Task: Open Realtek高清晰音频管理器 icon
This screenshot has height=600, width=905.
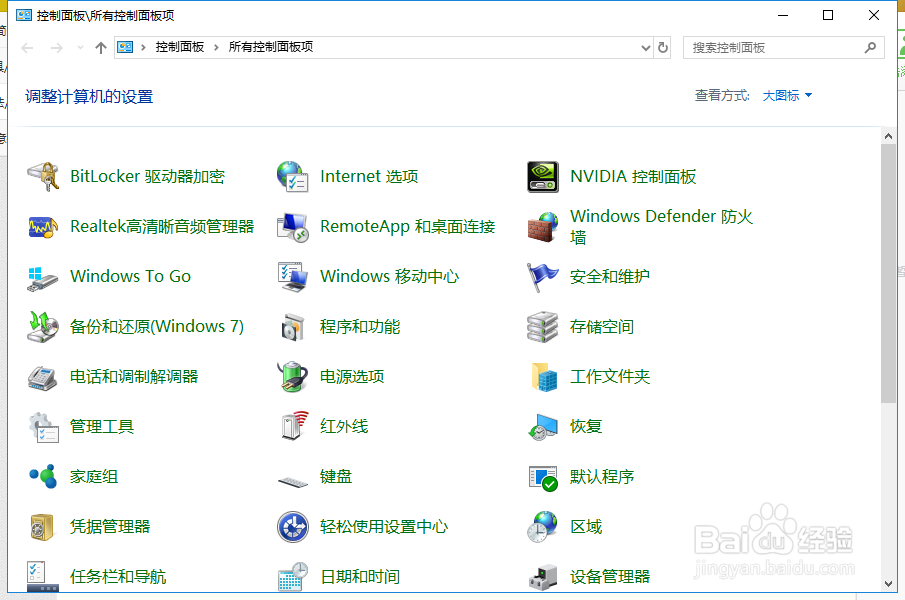Action: (x=43, y=227)
